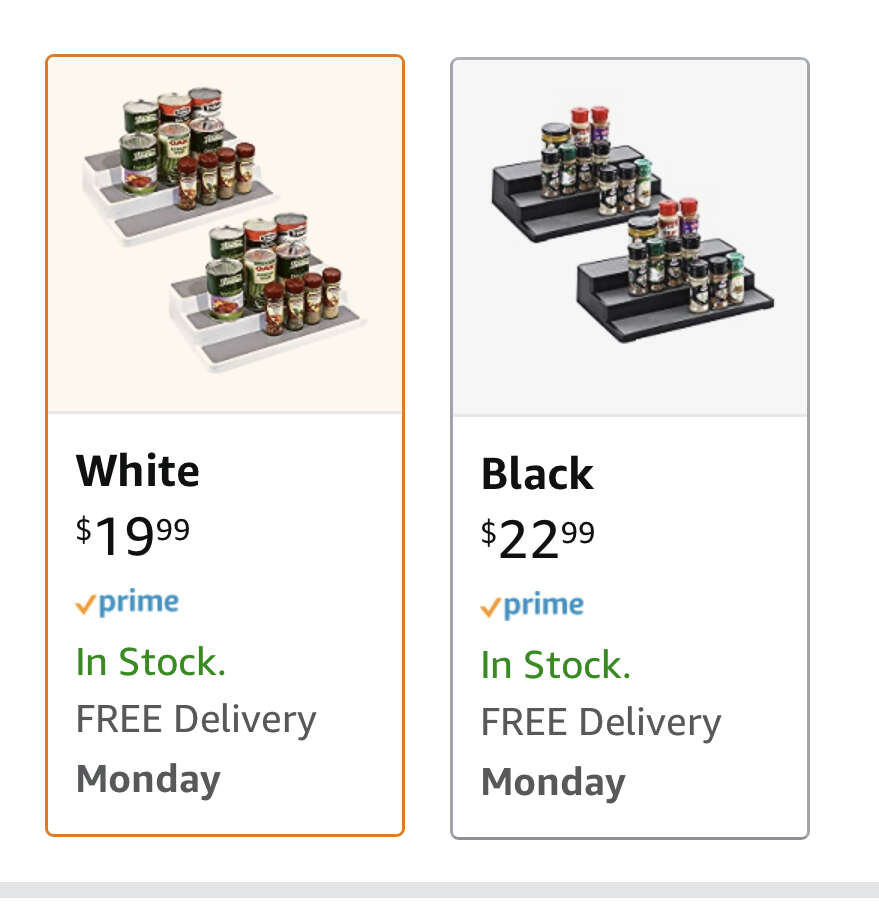Click the $19.99 price
The width and height of the screenshot is (879, 907).
(133, 535)
